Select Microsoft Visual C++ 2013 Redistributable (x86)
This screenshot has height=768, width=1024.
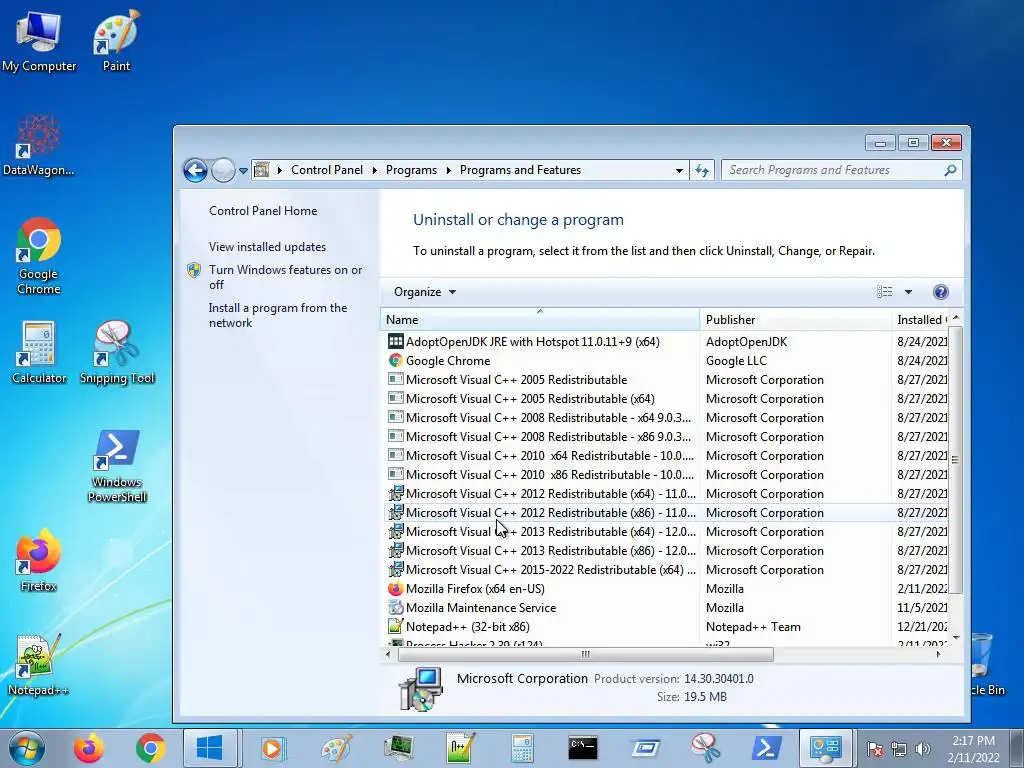pos(665,551)
